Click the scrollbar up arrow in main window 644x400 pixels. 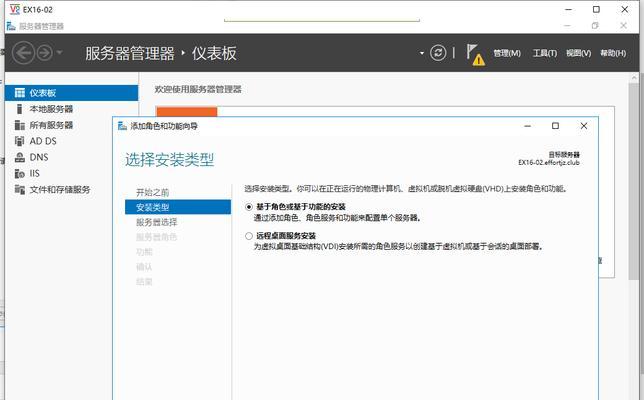pyautogui.click(x=633, y=77)
